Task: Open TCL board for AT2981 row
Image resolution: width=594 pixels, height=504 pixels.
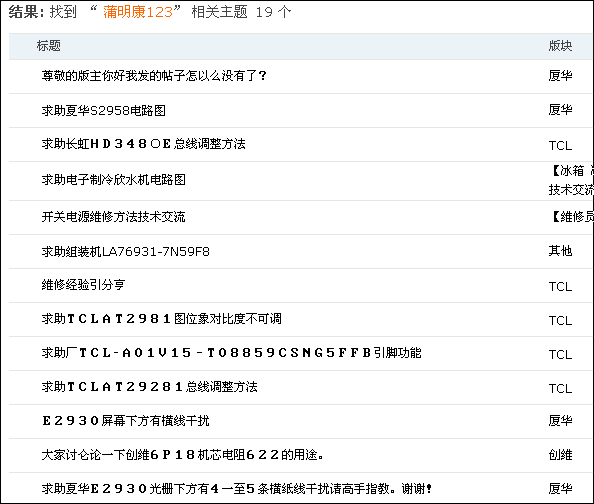Action: [560, 321]
